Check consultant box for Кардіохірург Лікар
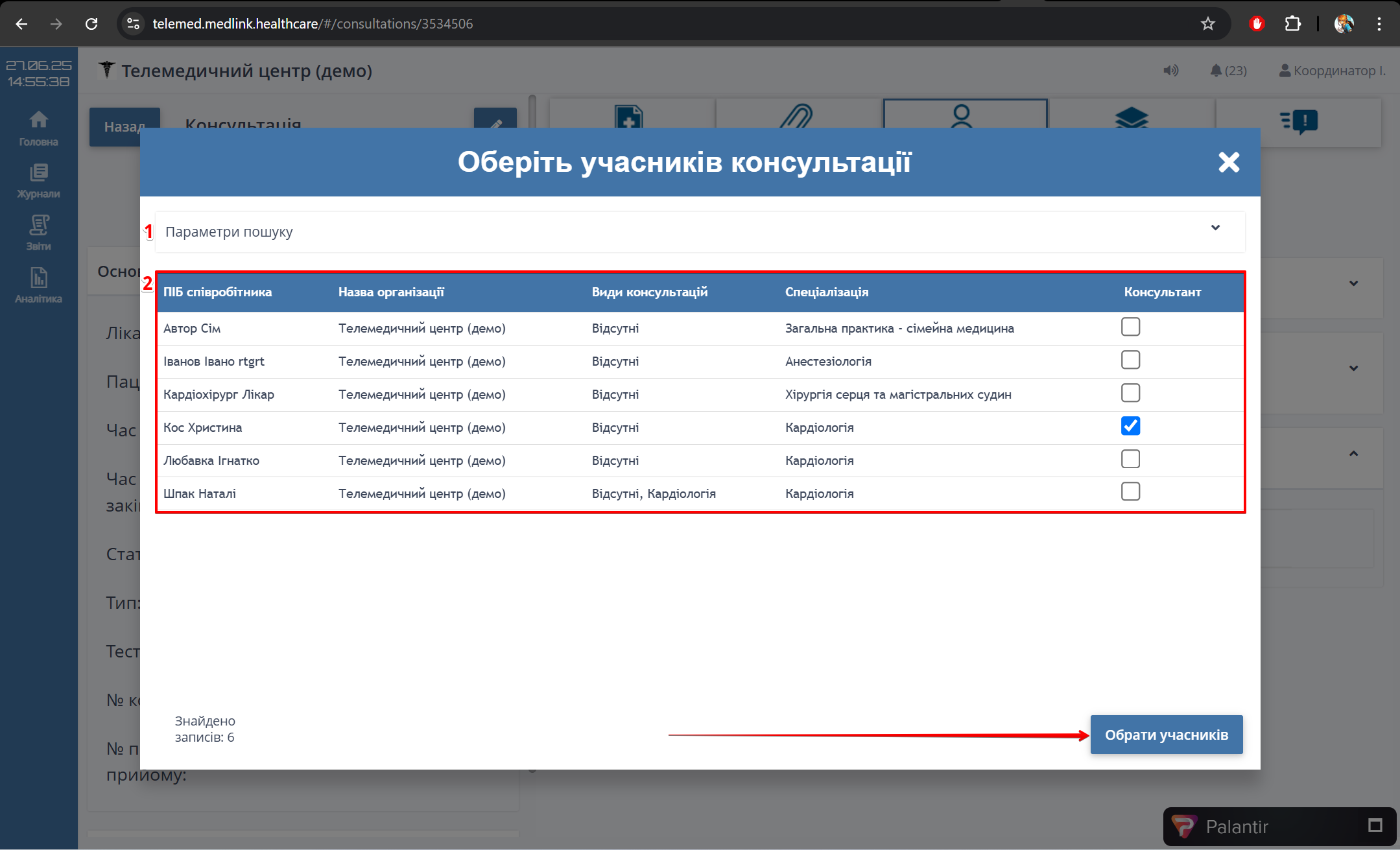This screenshot has height=850, width=1400. click(x=1130, y=393)
